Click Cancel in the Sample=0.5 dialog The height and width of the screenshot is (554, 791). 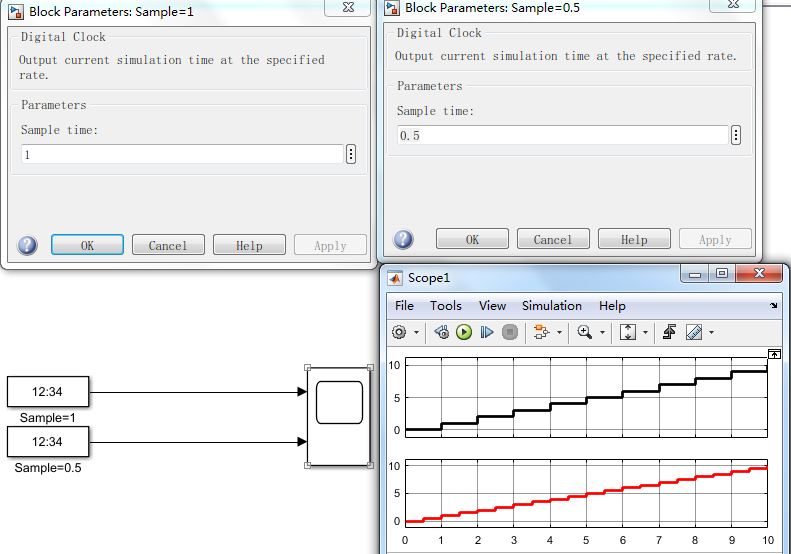(553, 239)
